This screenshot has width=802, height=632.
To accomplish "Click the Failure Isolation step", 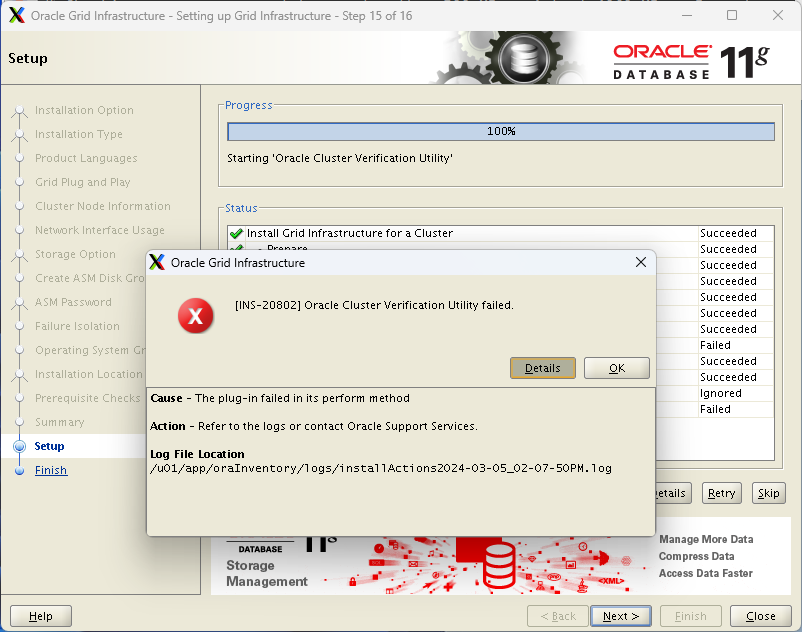I will 77,326.
